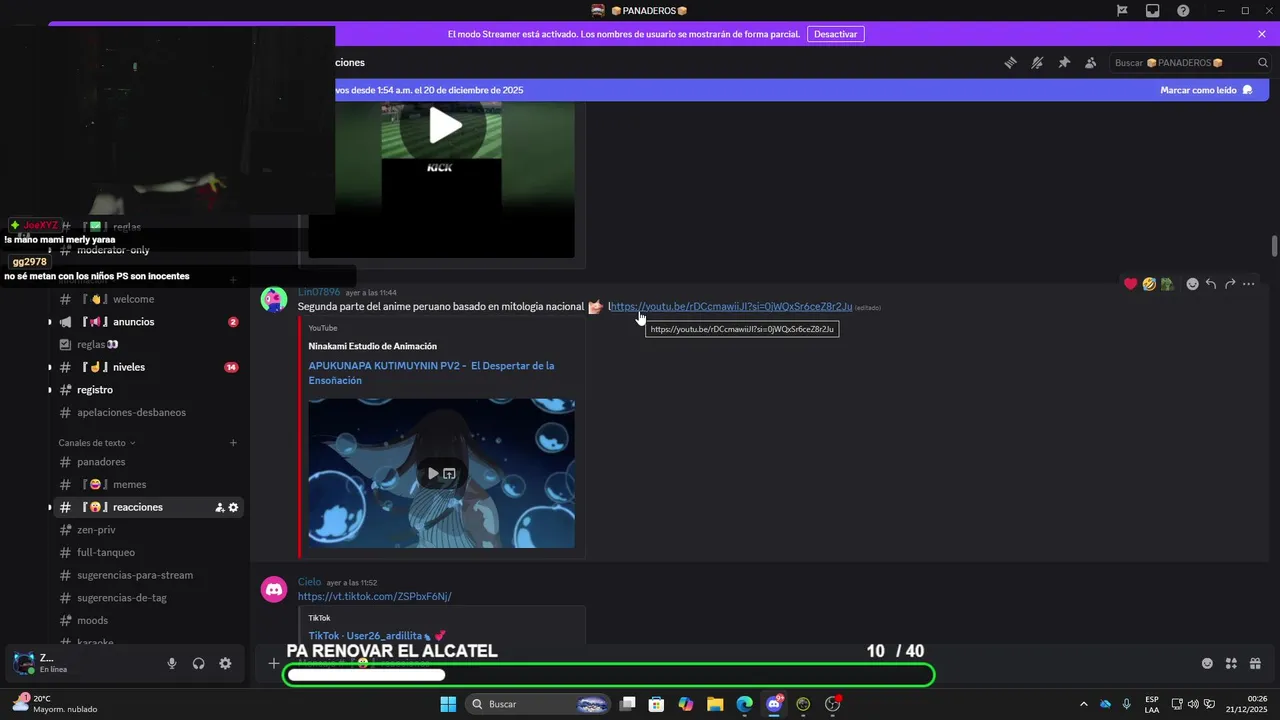Click the laughing emoji quick reaction
This screenshot has height=720, width=1280.
[x=1149, y=284]
